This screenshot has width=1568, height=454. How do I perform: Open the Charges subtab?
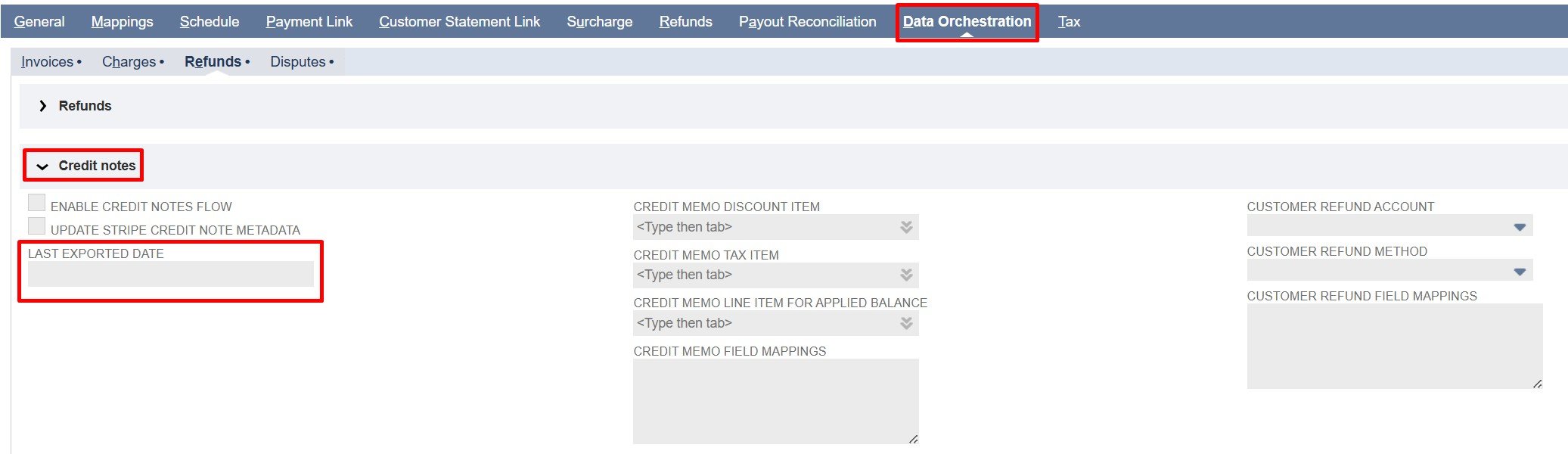click(x=129, y=62)
